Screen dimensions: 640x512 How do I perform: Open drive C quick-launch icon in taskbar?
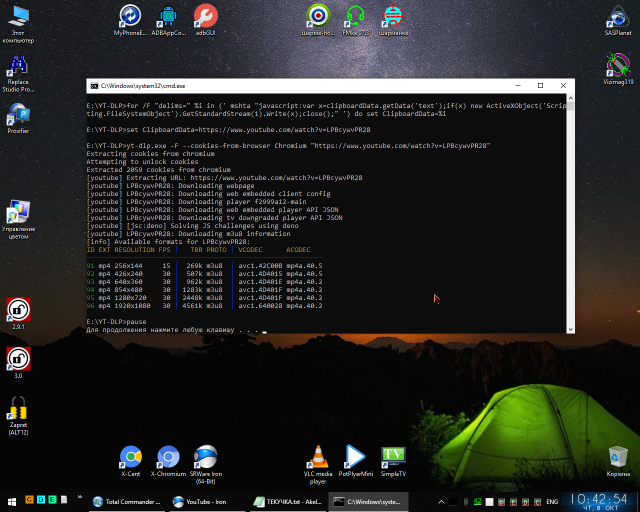point(29,499)
